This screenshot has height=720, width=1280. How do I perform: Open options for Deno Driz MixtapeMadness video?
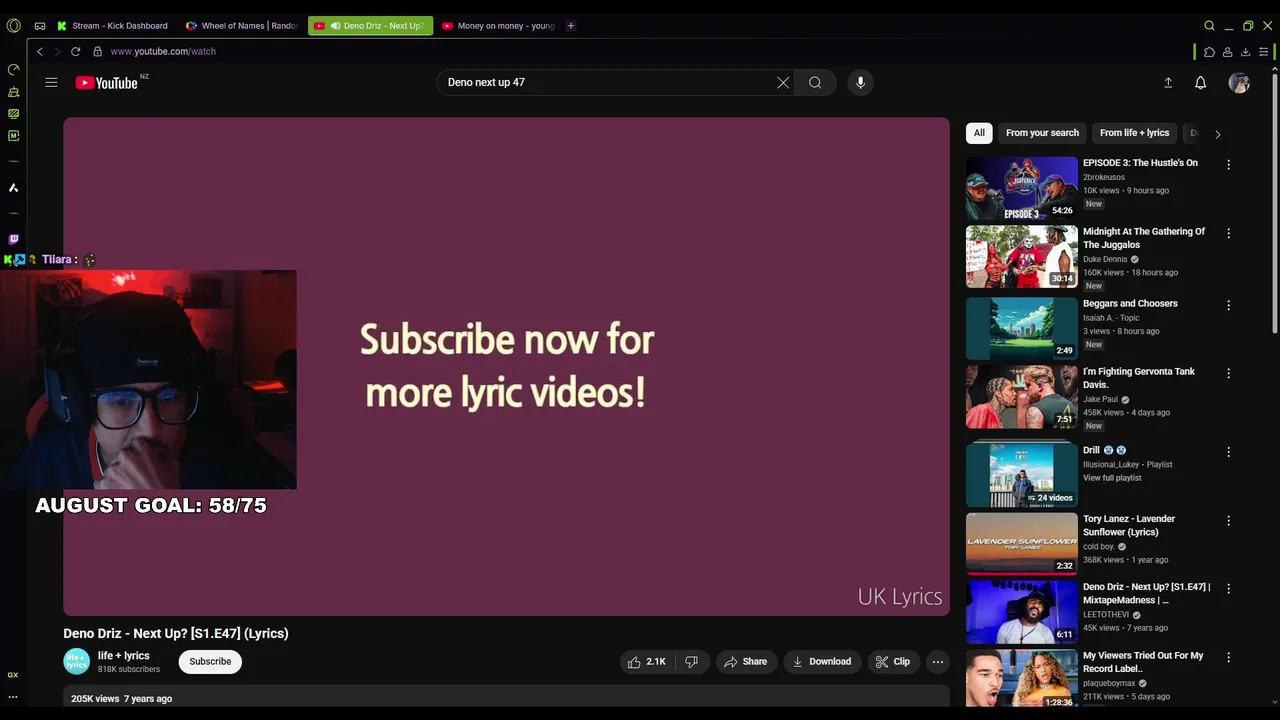click(1228, 589)
